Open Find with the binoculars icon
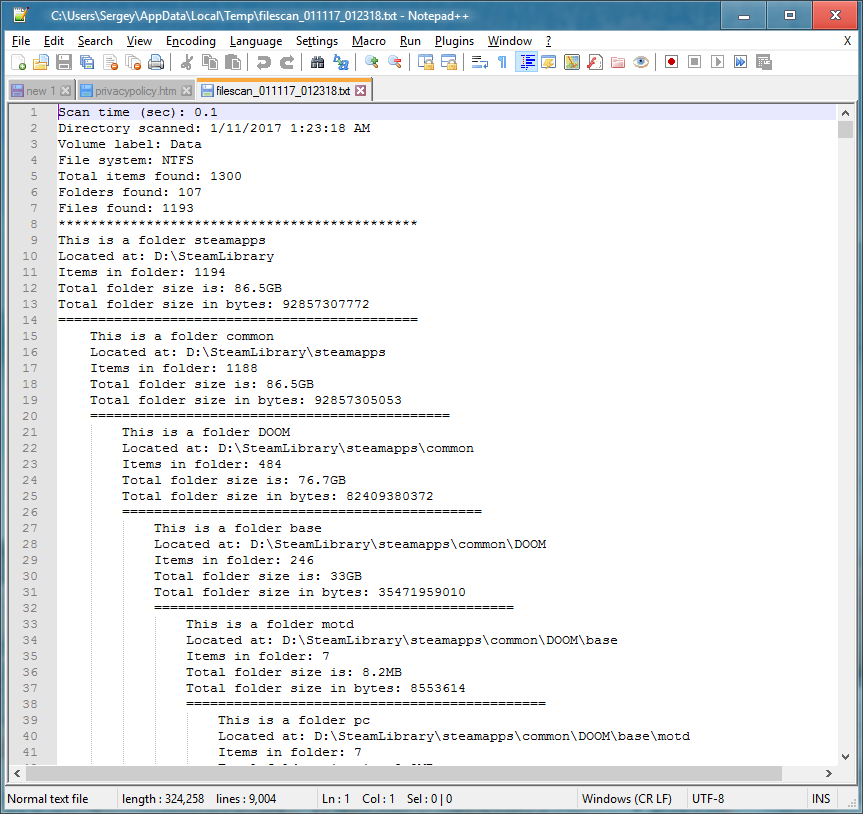The width and height of the screenshot is (863, 814). [318, 62]
